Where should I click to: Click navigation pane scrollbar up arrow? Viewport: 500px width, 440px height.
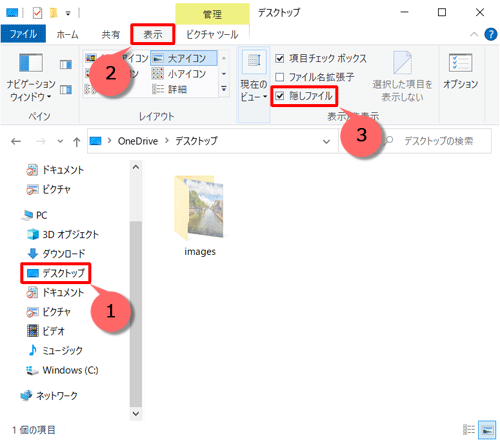[136, 167]
